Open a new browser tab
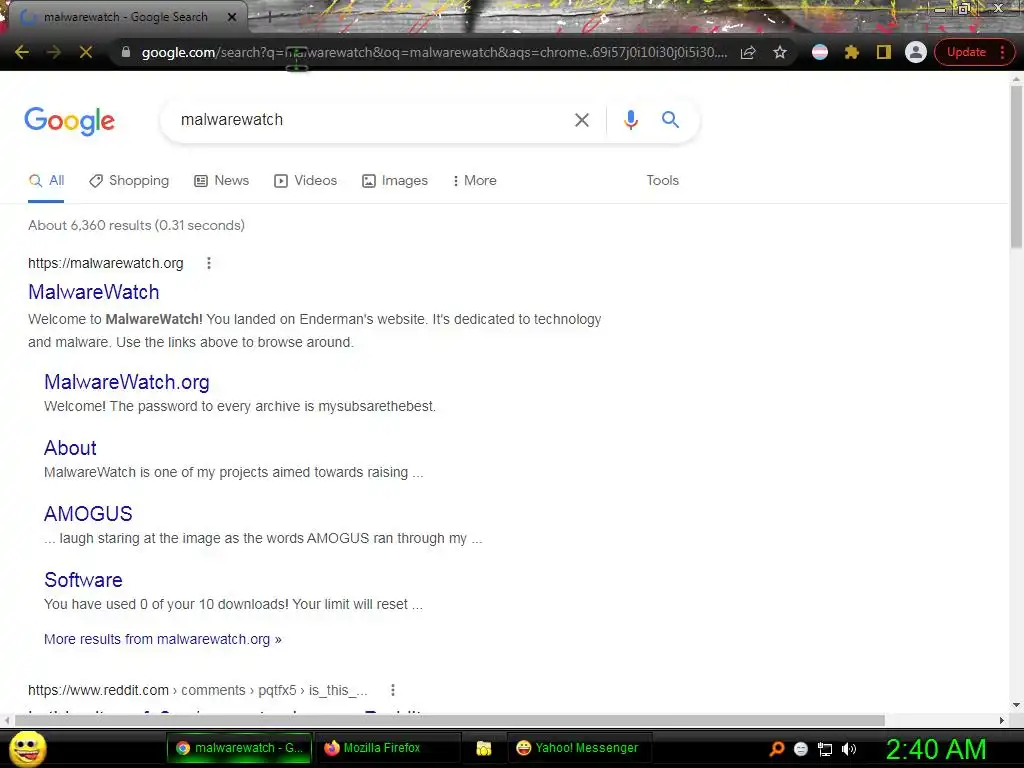This screenshot has width=1024, height=768. (269, 17)
